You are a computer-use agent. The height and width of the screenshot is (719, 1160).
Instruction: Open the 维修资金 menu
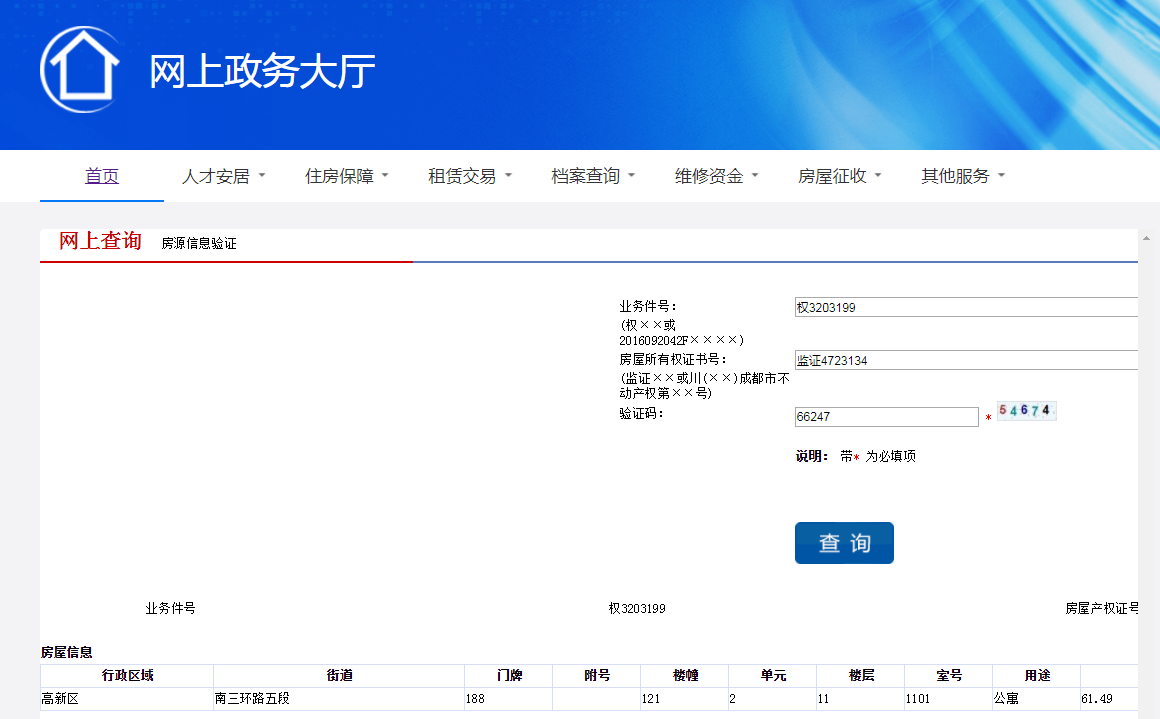716,177
